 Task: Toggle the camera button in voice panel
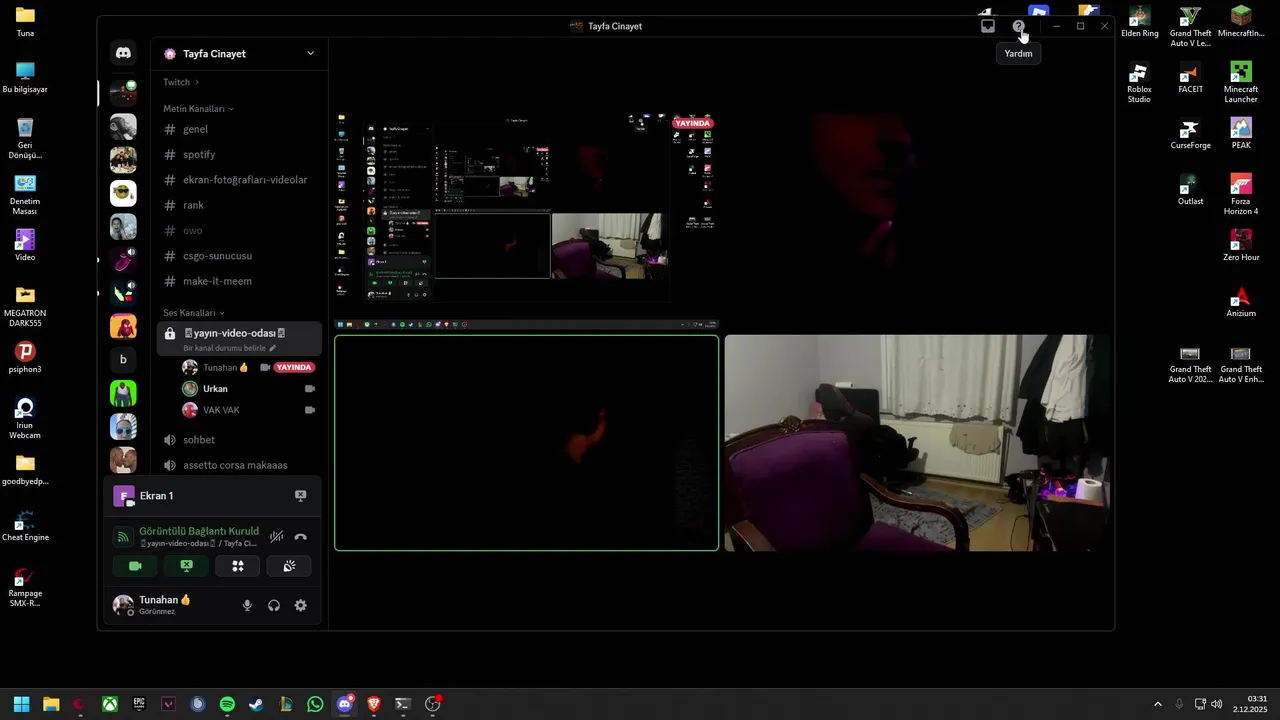click(x=135, y=566)
